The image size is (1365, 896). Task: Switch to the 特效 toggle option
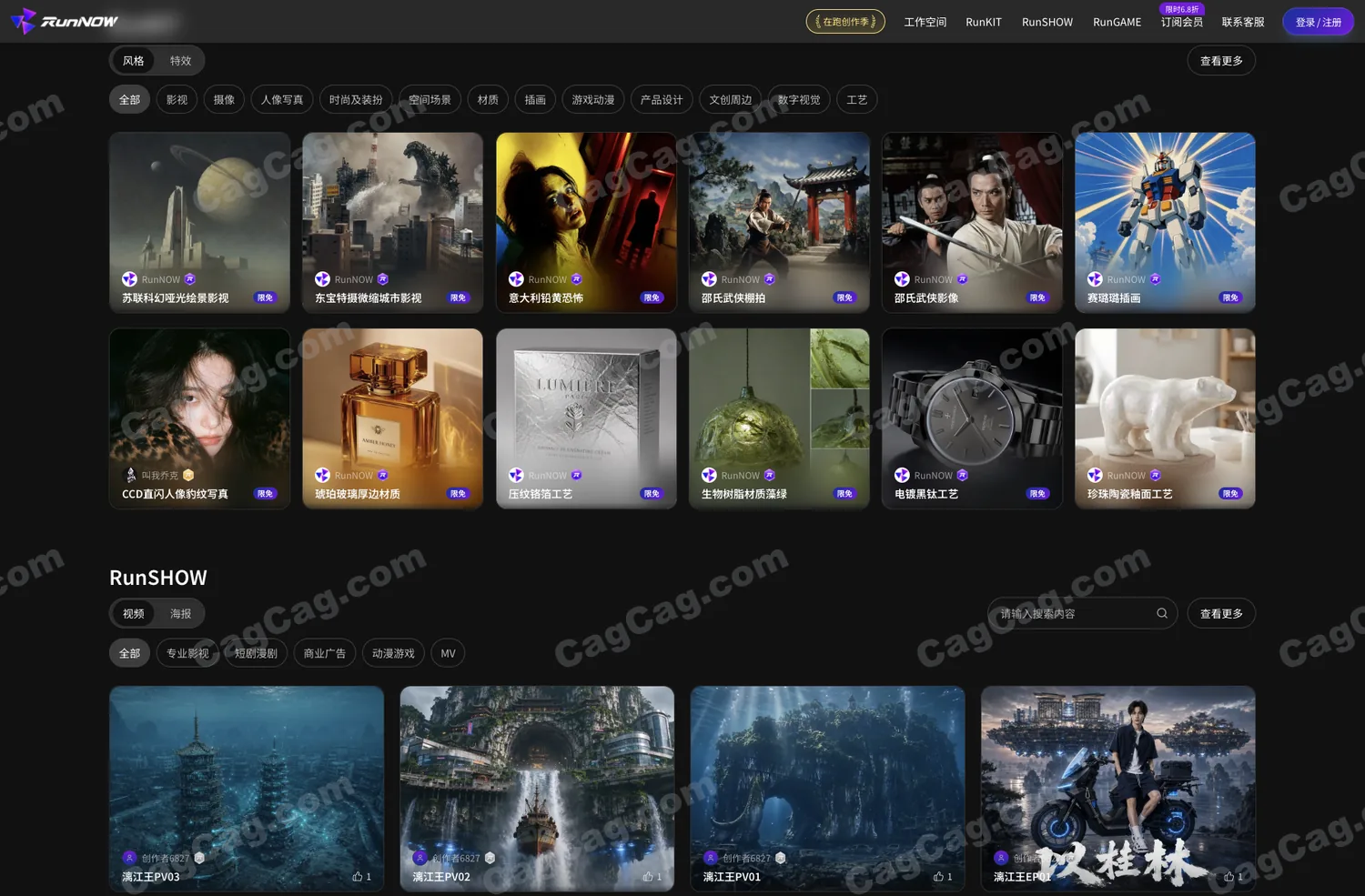tap(180, 61)
